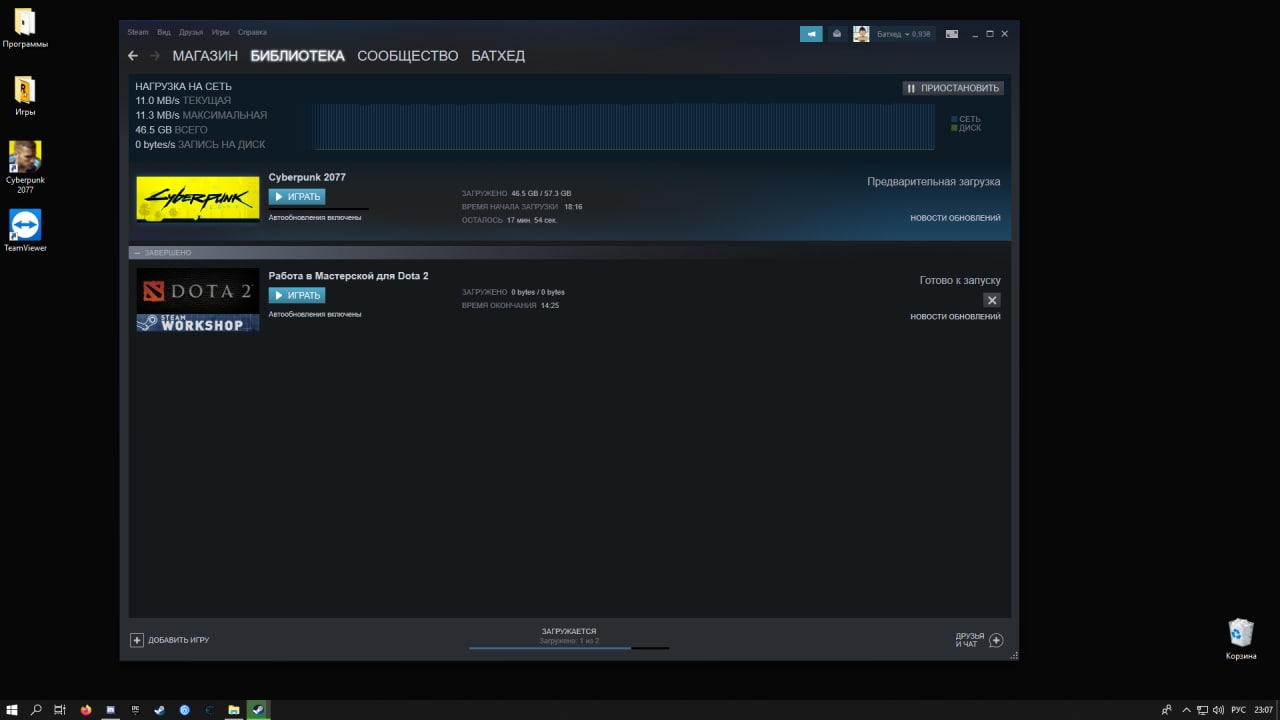Open the Игры menu
Viewport: 1280px width, 720px height.
pos(221,33)
